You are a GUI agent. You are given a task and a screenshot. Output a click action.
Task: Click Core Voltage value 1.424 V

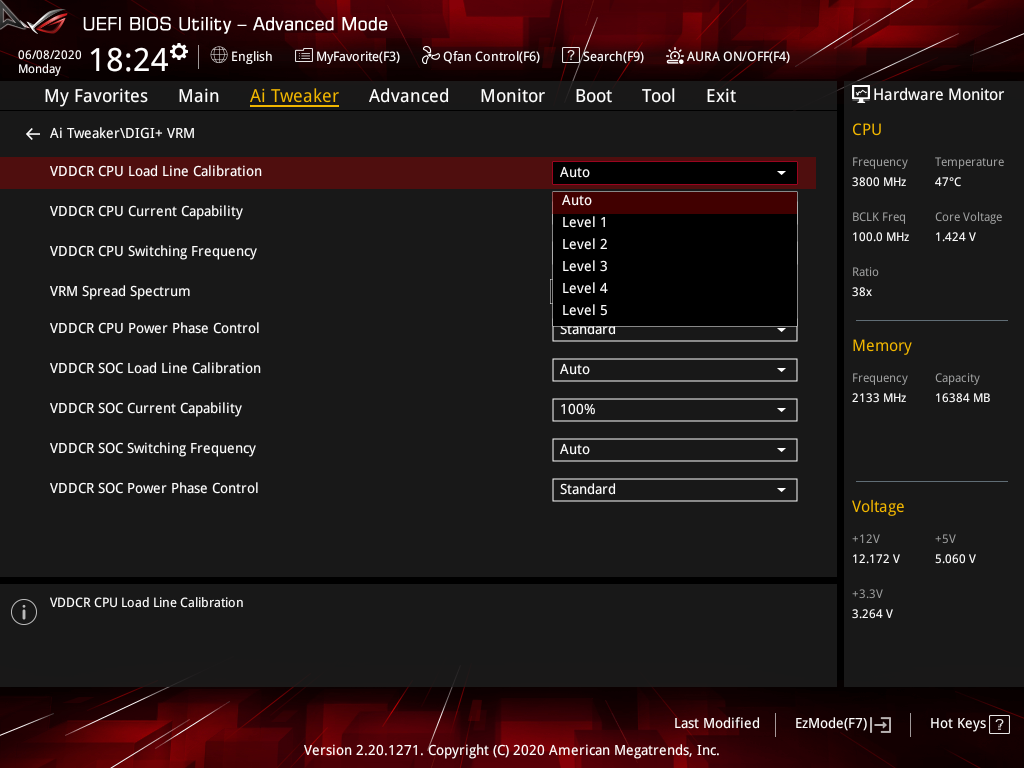pos(955,237)
